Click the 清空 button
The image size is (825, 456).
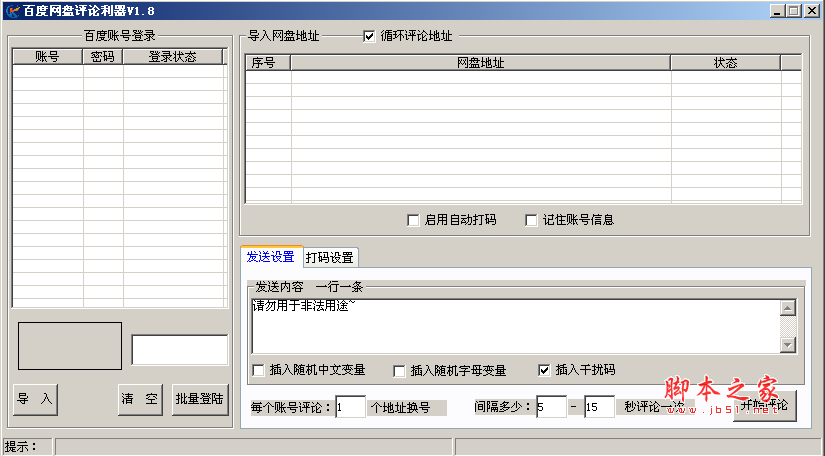tap(140, 399)
